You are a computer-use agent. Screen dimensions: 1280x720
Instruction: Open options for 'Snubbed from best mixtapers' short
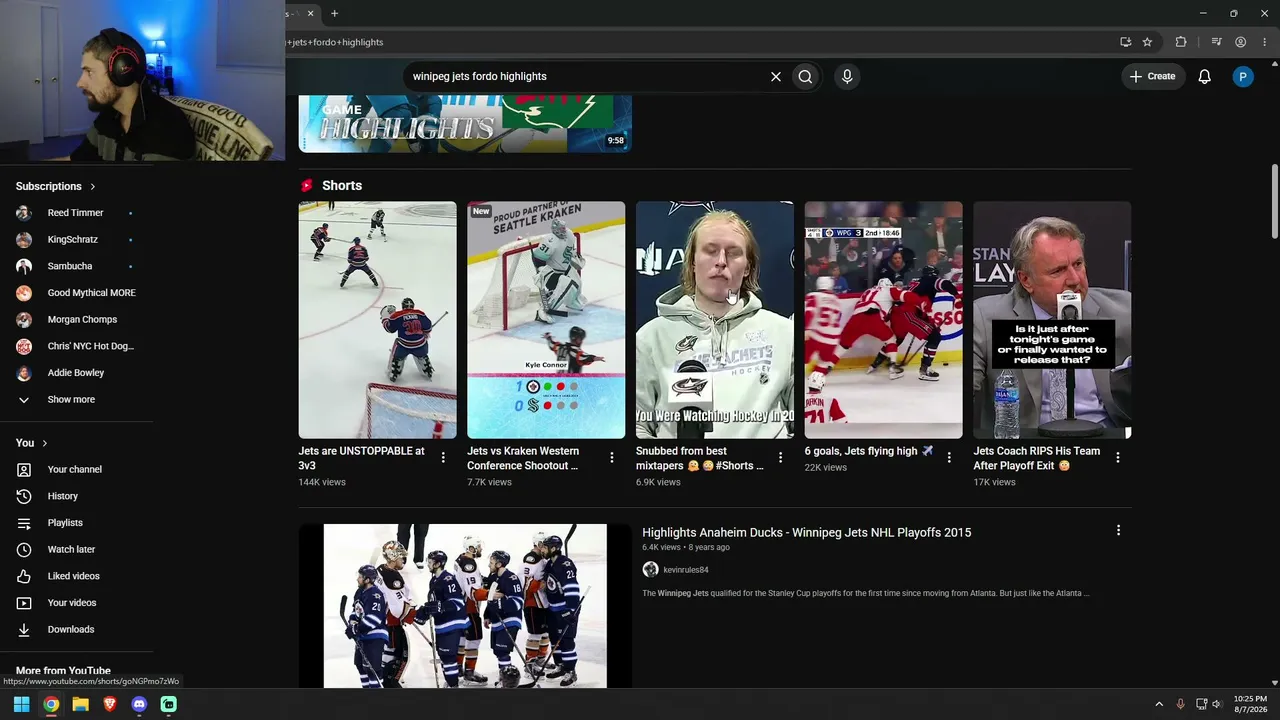tap(781, 457)
